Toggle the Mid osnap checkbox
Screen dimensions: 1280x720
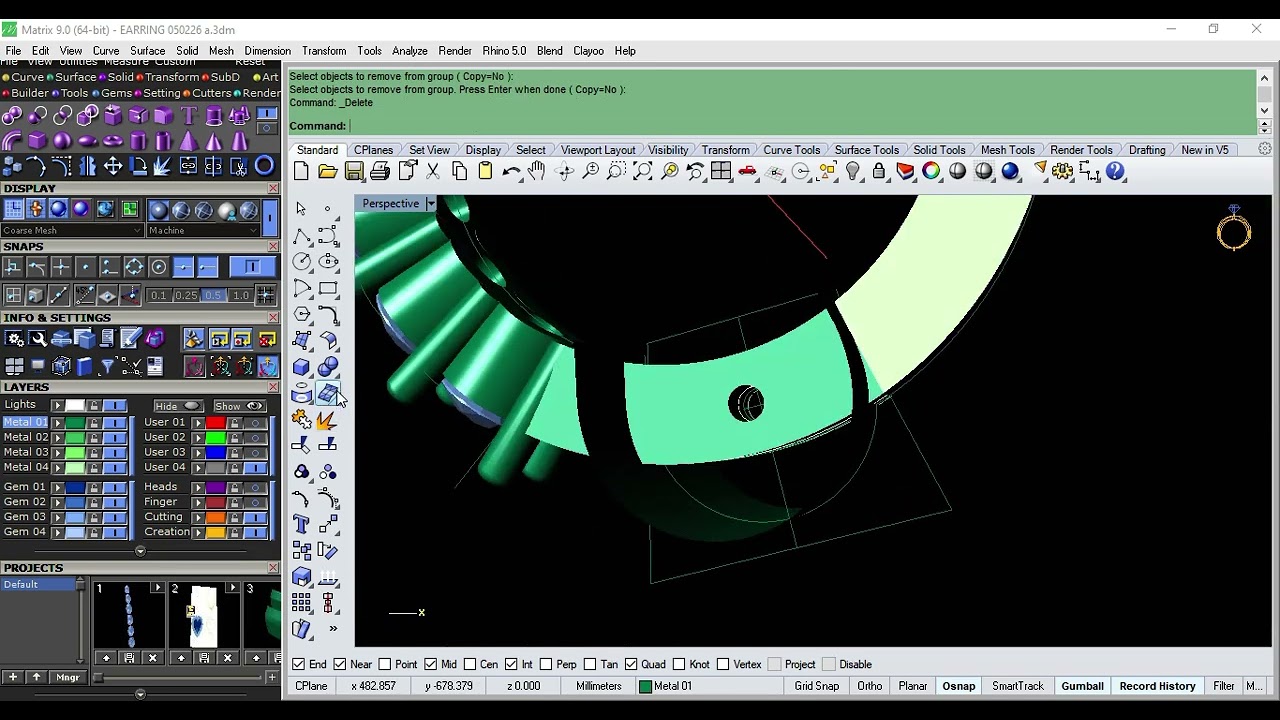430,664
